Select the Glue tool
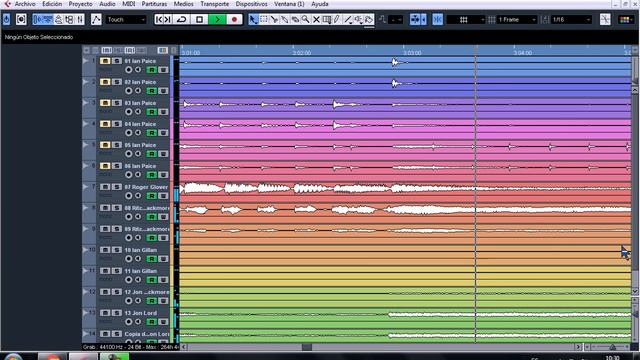 click(284, 19)
